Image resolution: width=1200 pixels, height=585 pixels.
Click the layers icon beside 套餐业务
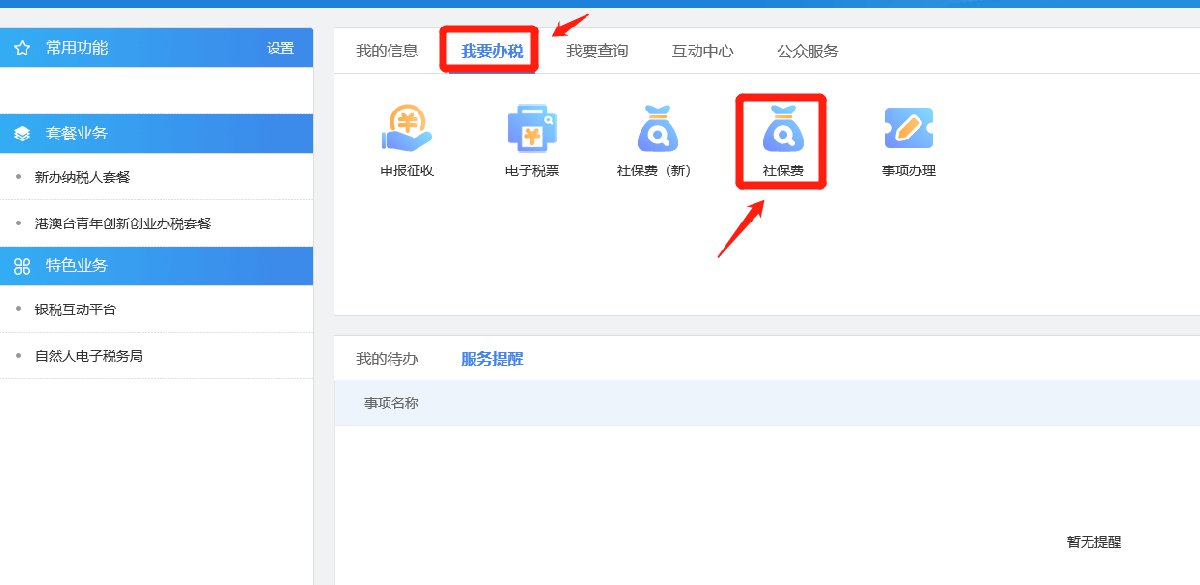pos(21,133)
